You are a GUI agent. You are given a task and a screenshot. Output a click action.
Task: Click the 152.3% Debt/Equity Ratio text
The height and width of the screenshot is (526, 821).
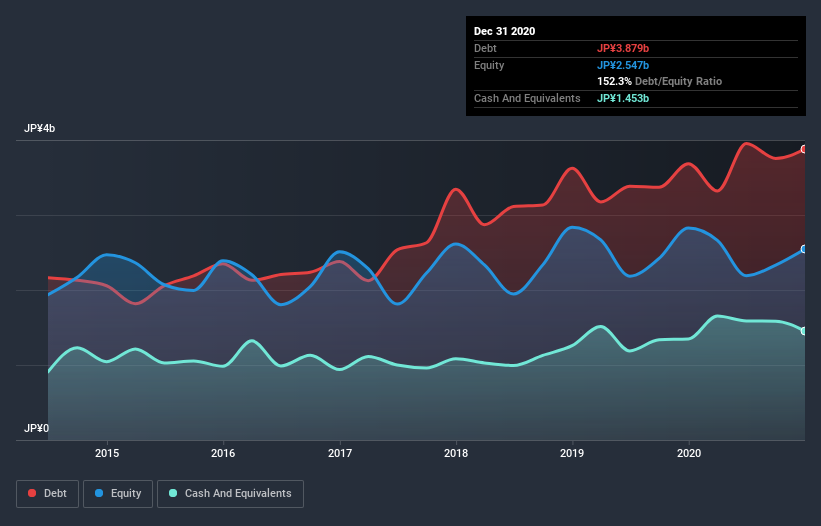[x=659, y=81]
